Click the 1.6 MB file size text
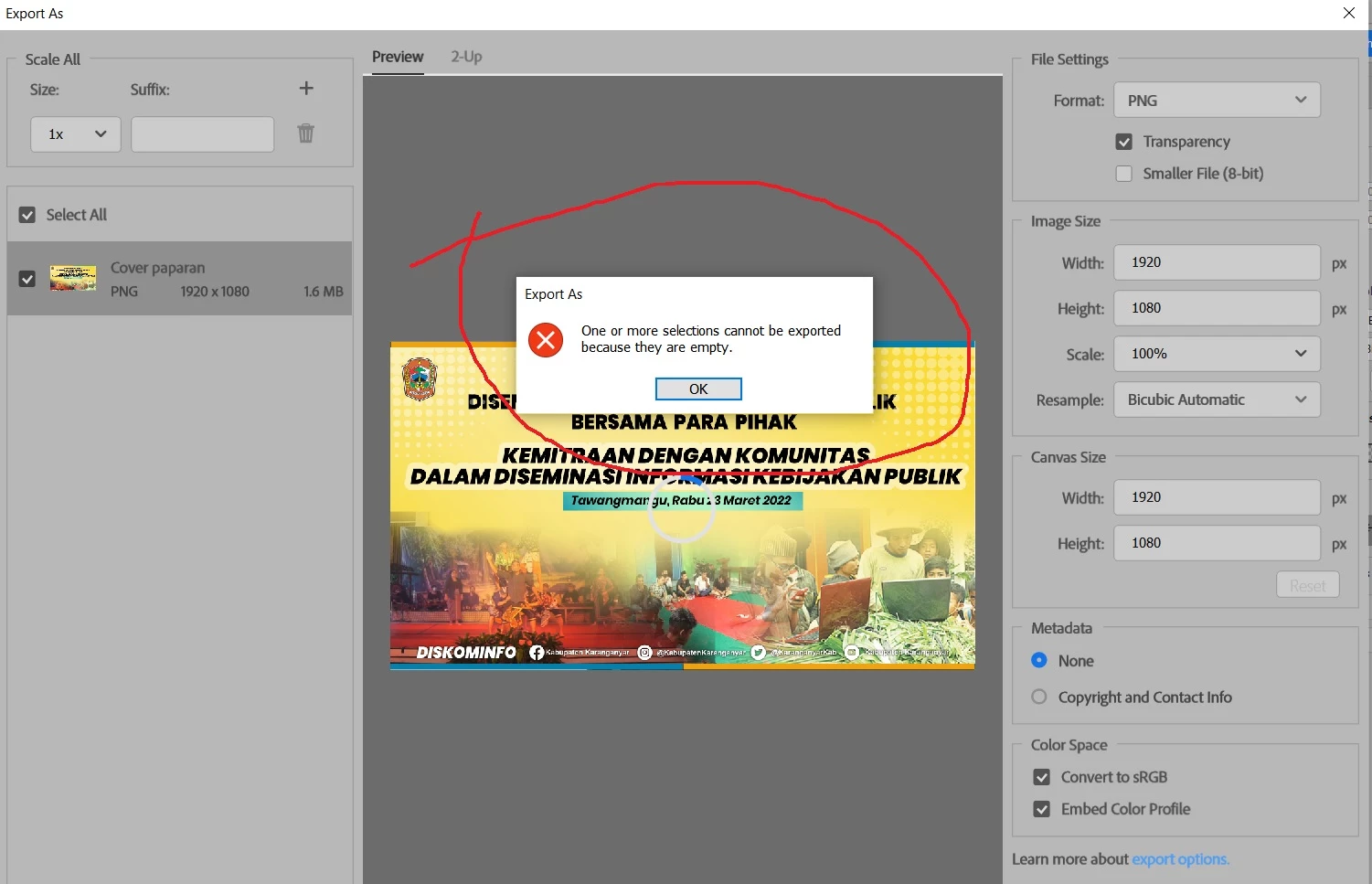The width and height of the screenshot is (1372, 884). pyautogui.click(x=324, y=292)
